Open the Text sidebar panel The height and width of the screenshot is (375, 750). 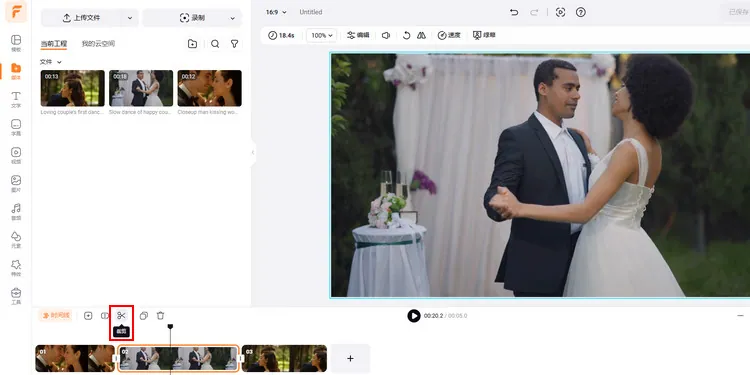click(16, 99)
